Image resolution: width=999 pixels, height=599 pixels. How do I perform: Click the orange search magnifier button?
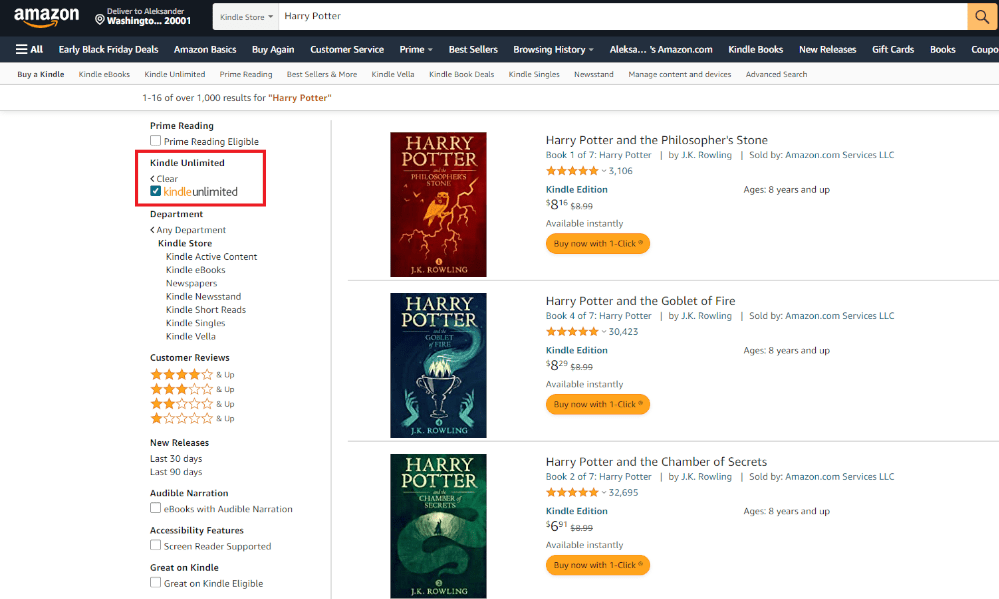coord(982,17)
